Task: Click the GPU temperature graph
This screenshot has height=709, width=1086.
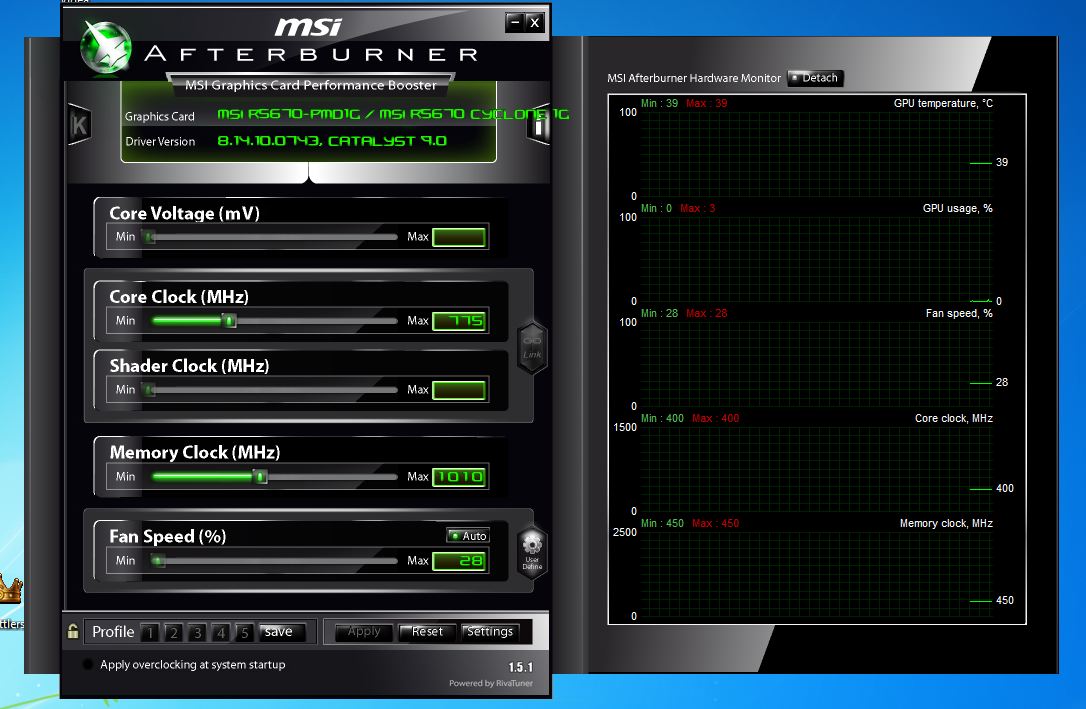Action: coord(816,154)
